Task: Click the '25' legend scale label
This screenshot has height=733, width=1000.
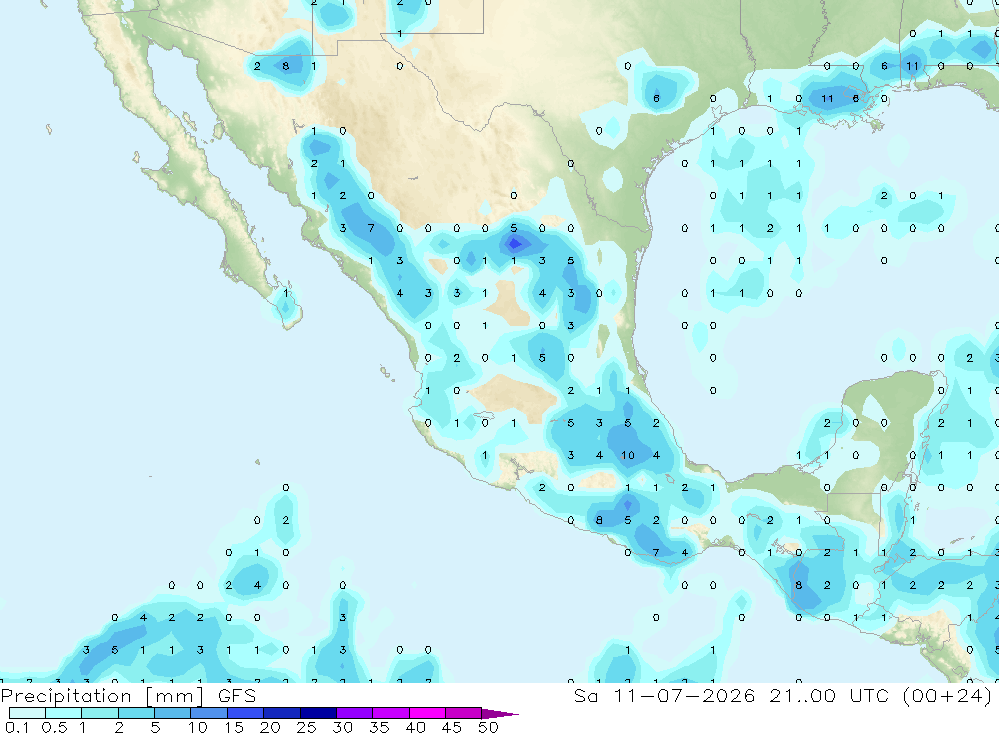Action: (306, 727)
